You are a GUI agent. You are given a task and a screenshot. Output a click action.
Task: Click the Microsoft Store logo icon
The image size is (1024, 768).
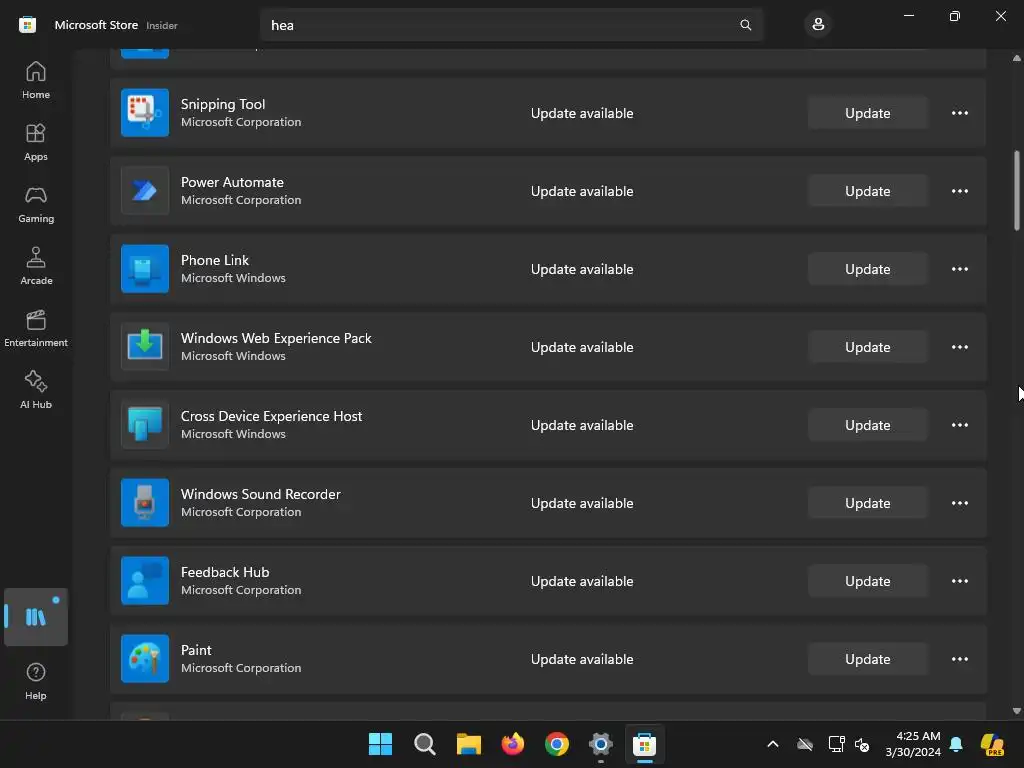click(27, 25)
